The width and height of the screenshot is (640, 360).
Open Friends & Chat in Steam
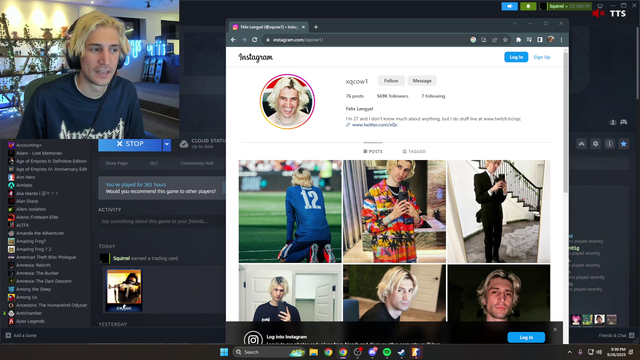[x=616, y=336]
